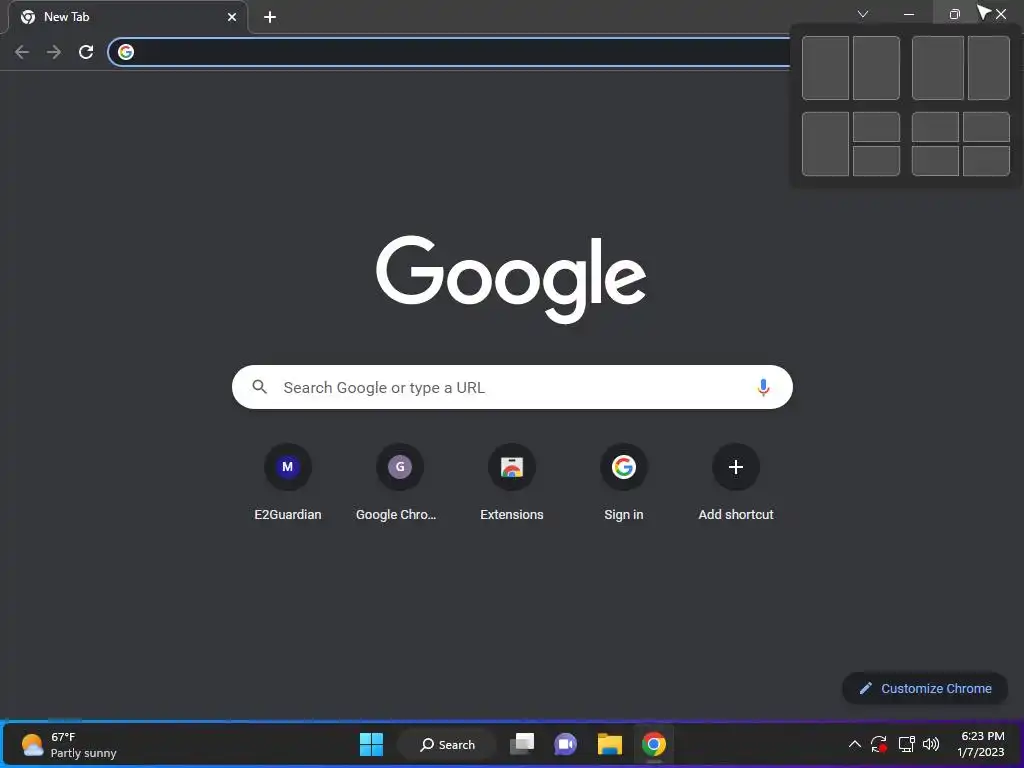The height and width of the screenshot is (768, 1024).
Task: Click the sync status tray icon
Action: (x=879, y=744)
